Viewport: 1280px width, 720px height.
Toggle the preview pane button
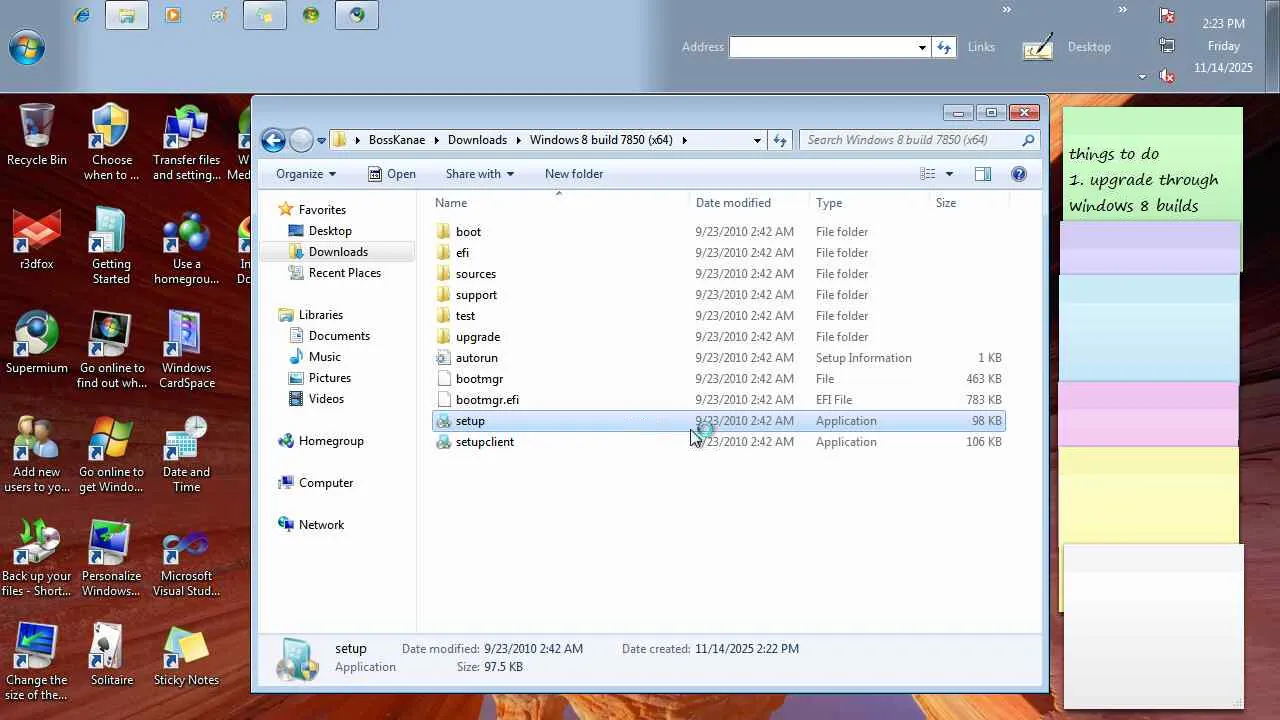pos(983,174)
